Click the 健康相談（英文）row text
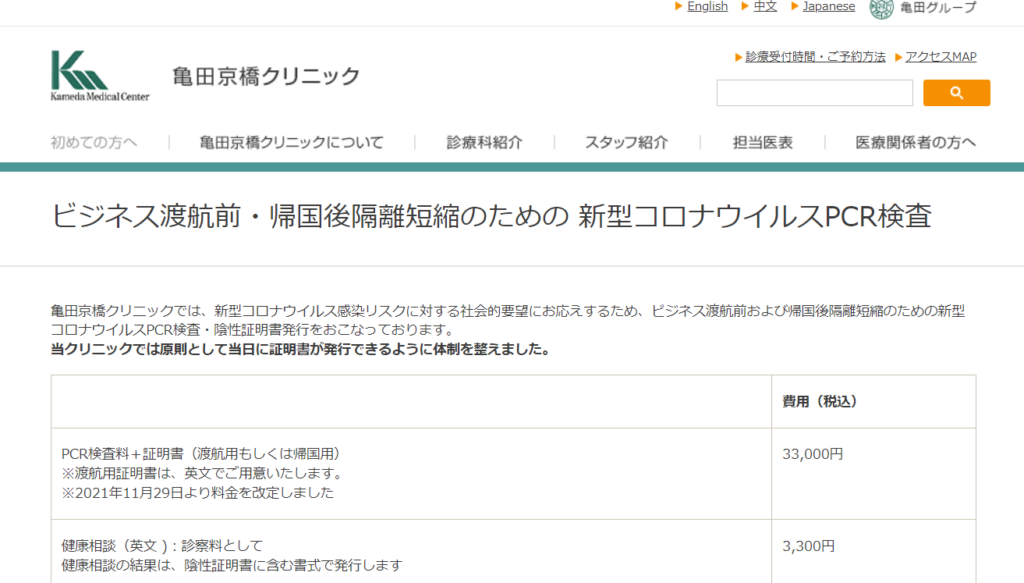This screenshot has width=1024, height=583. point(162,546)
